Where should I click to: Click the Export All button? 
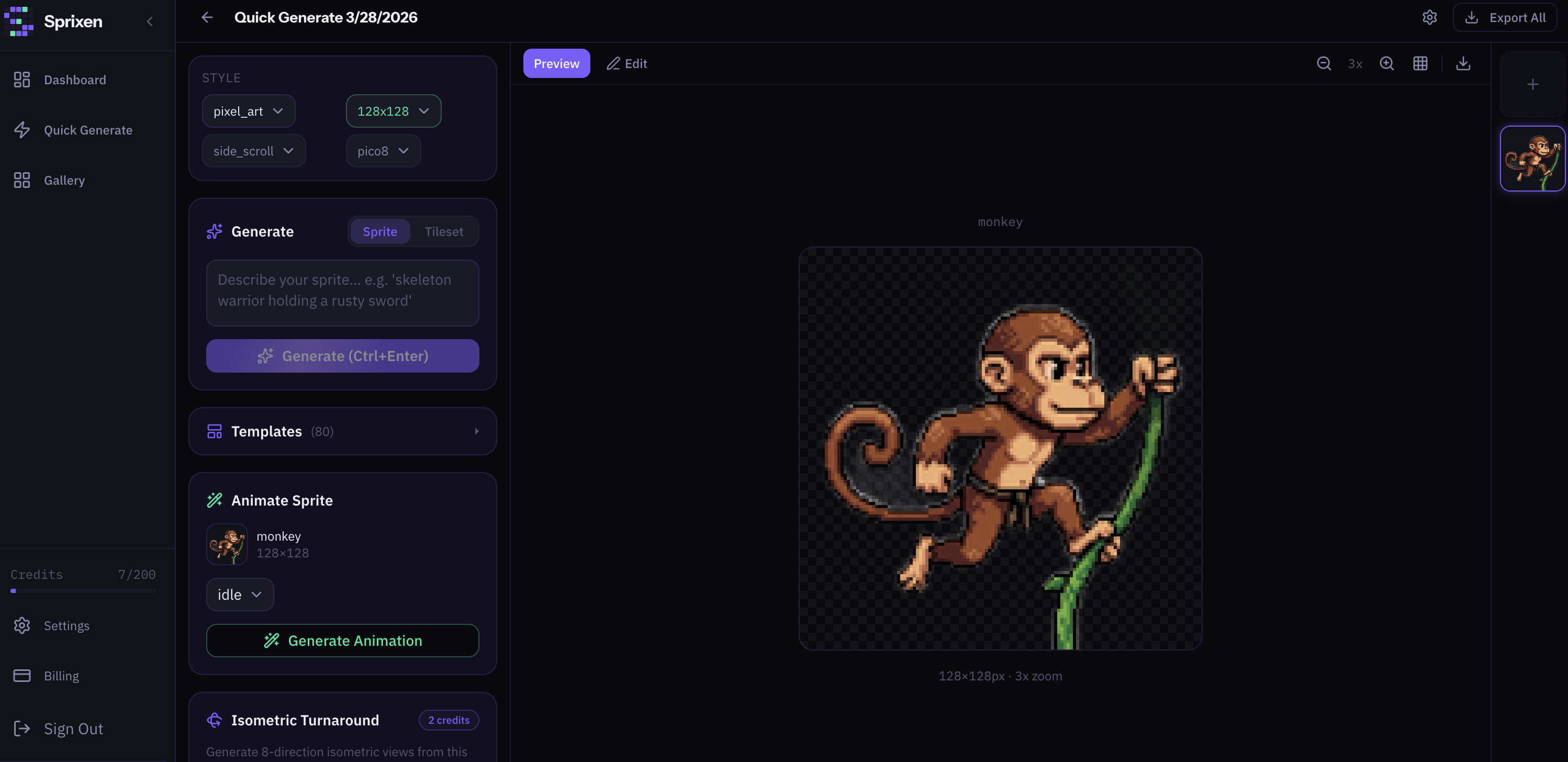click(x=1505, y=18)
